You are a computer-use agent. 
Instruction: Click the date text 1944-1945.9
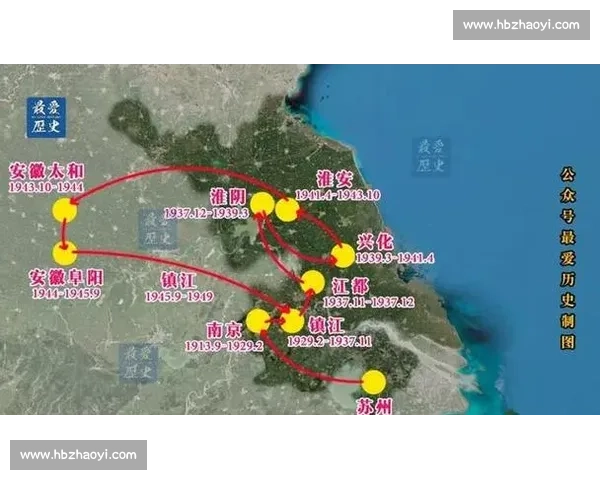point(67,293)
